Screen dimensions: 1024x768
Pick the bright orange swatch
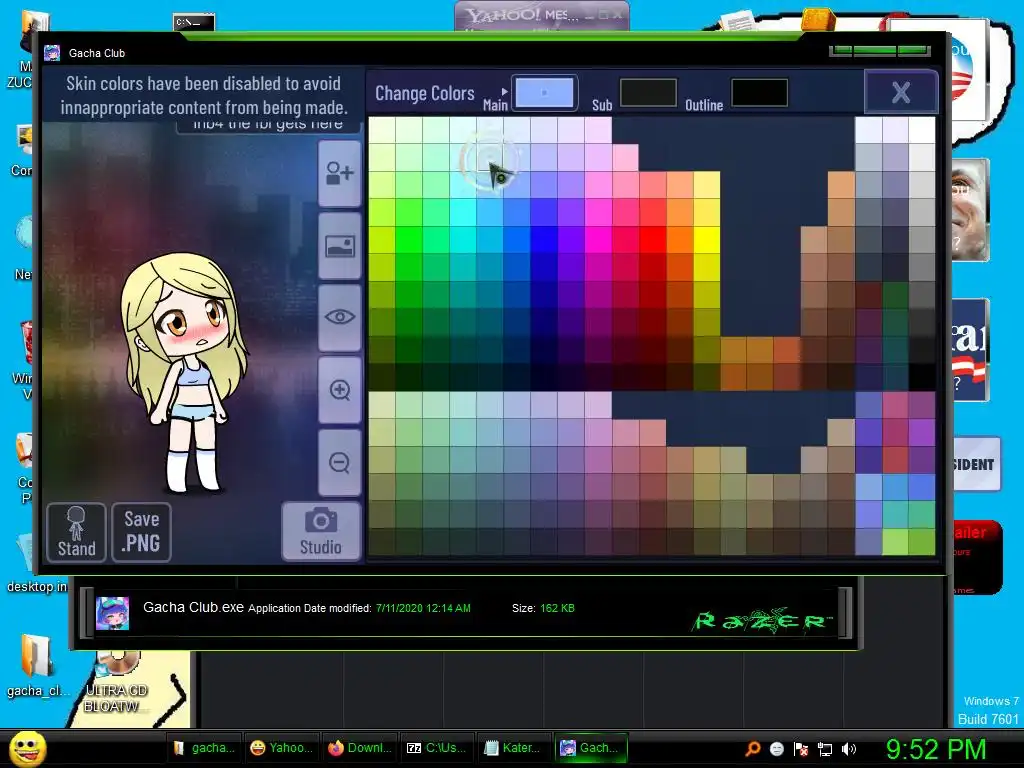680,240
